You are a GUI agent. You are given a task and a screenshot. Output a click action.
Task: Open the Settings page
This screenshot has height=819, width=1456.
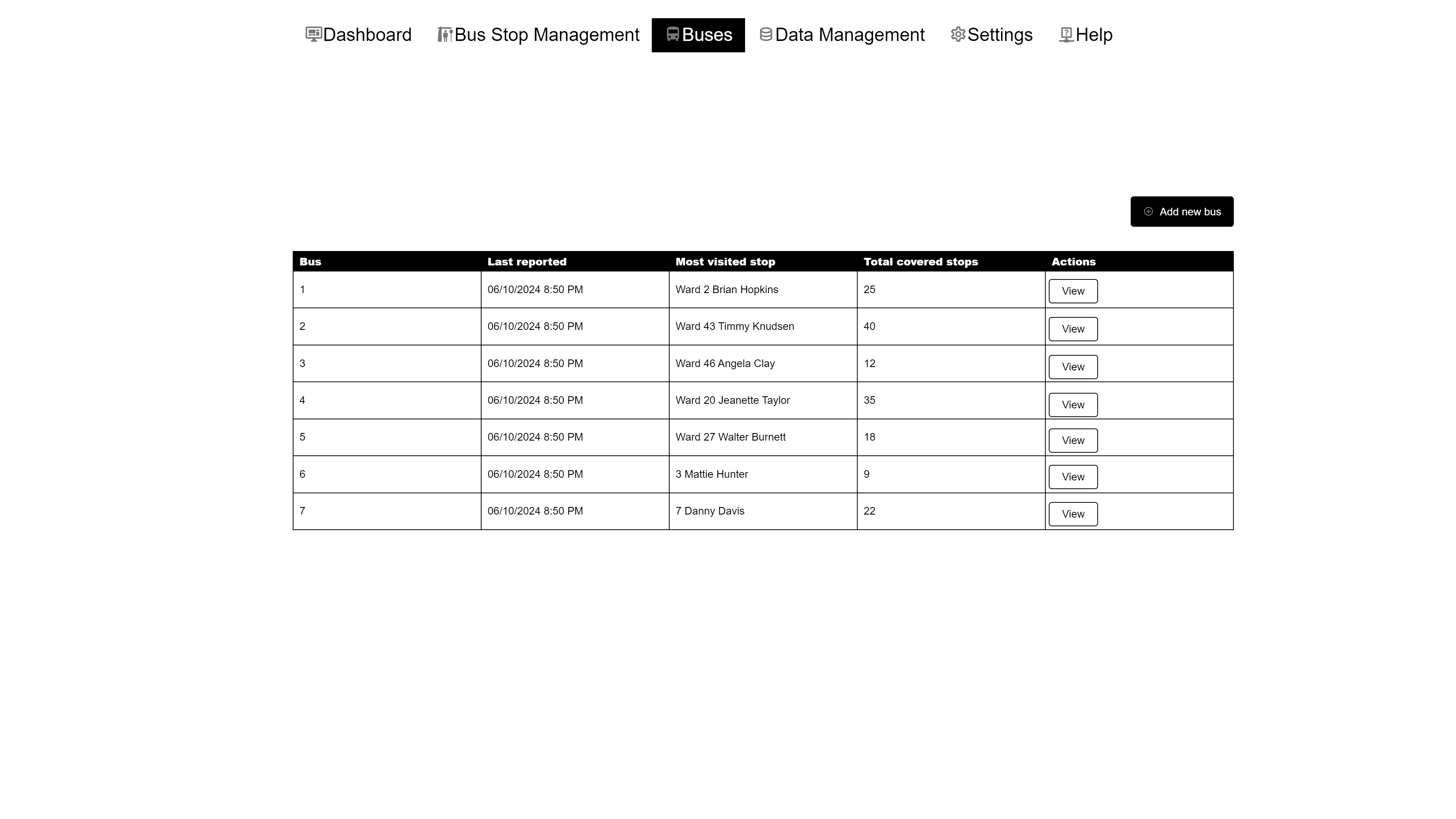pos(999,35)
